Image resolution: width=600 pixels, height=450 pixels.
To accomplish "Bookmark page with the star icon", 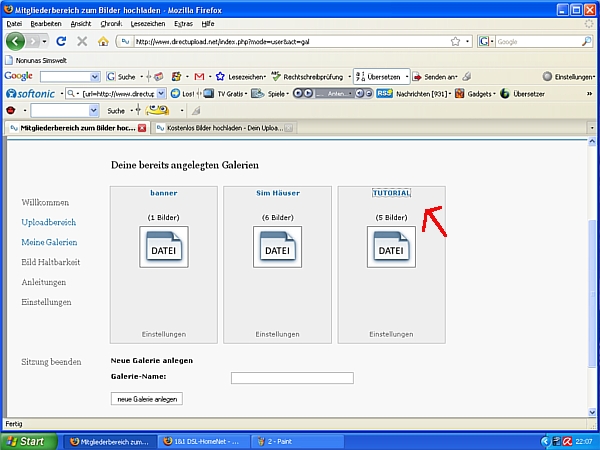I will [x=455, y=41].
